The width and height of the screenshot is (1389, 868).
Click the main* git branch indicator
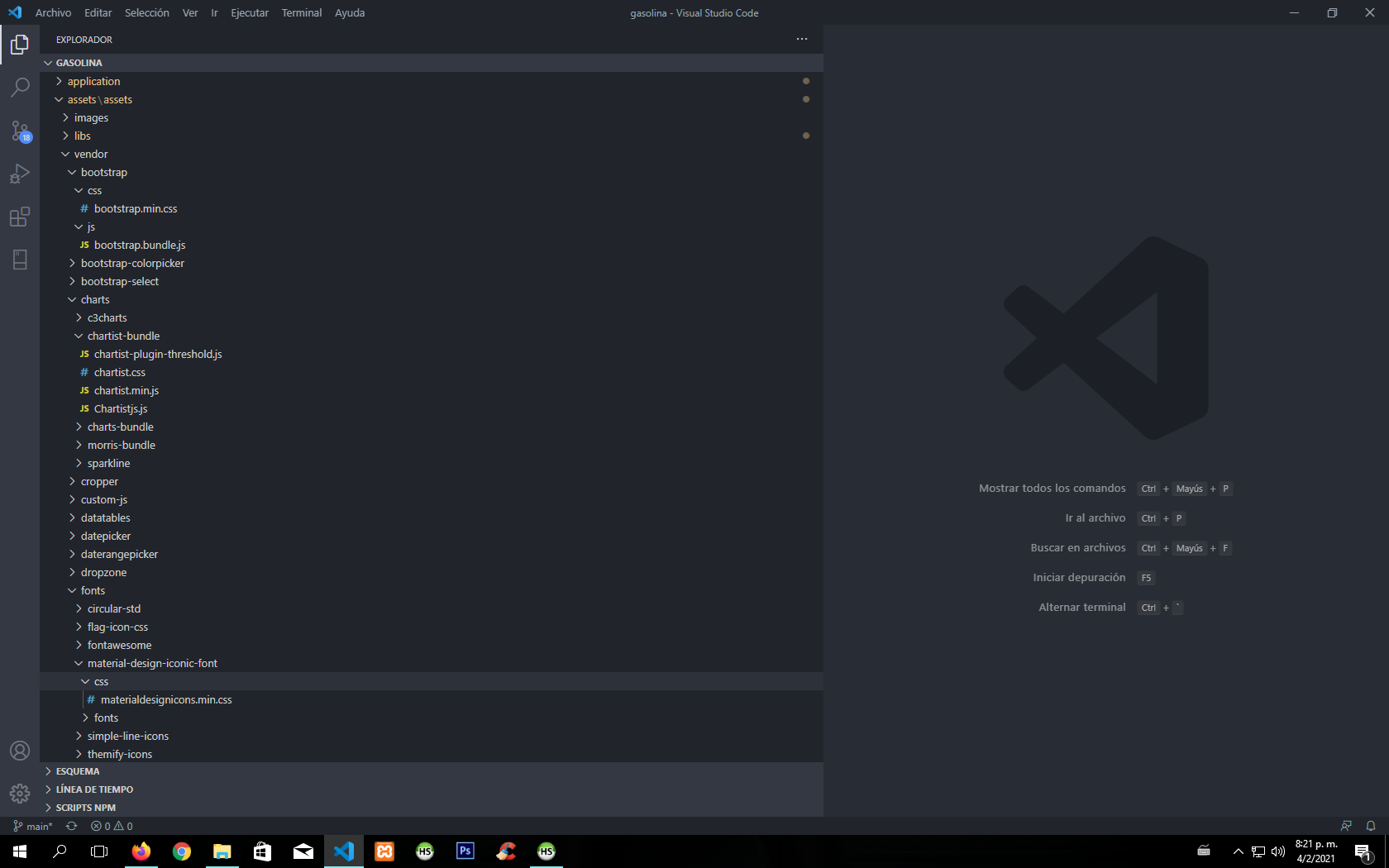click(x=33, y=826)
